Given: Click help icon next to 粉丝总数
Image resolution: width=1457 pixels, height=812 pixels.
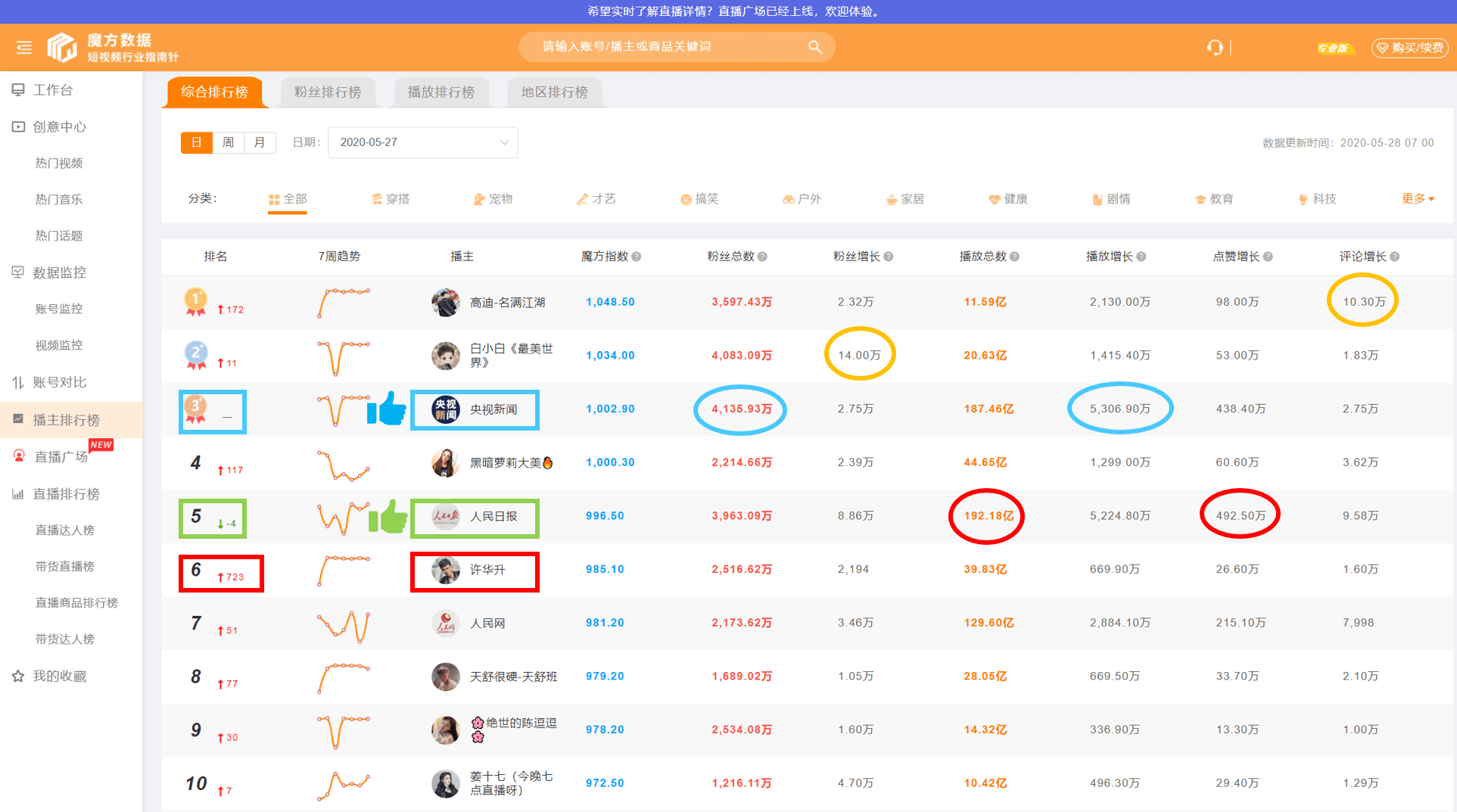Looking at the screenshot, I should (x=762, y=257).
